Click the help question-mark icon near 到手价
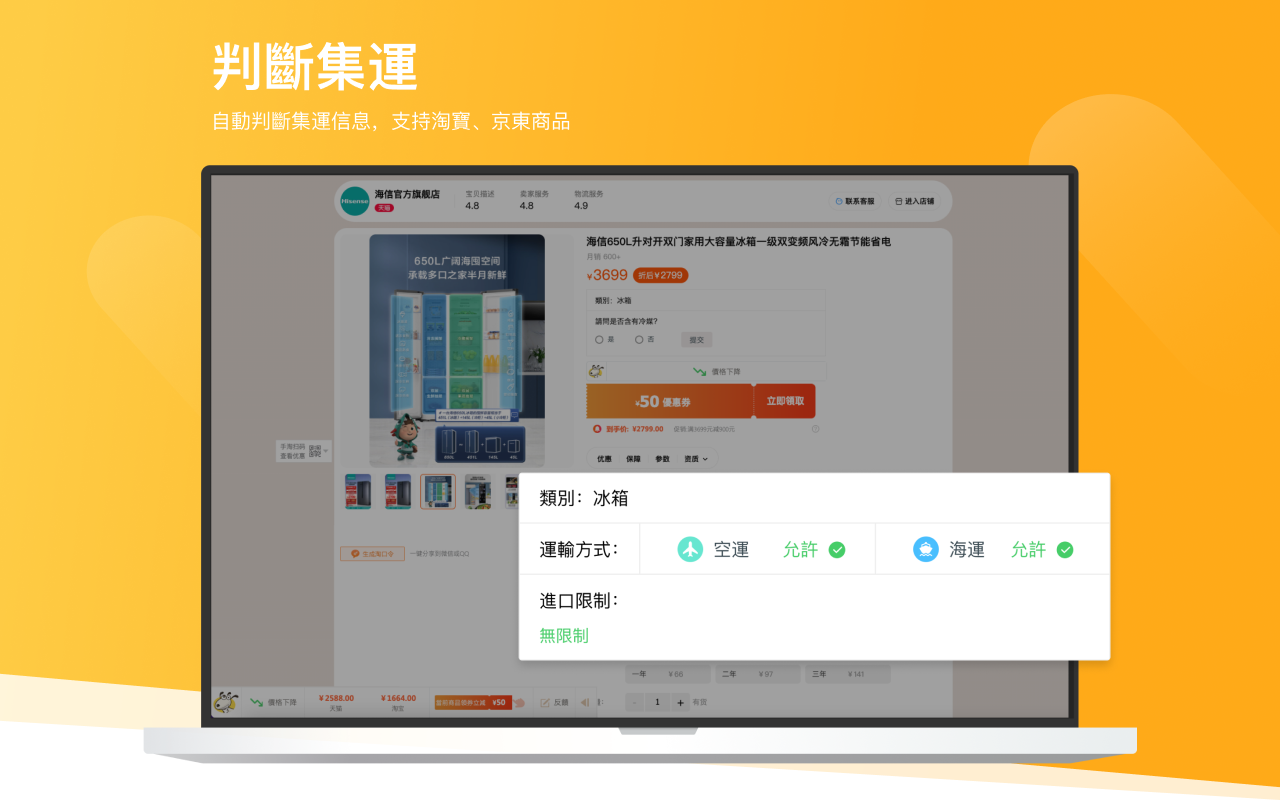 click(x=815, y=429)
